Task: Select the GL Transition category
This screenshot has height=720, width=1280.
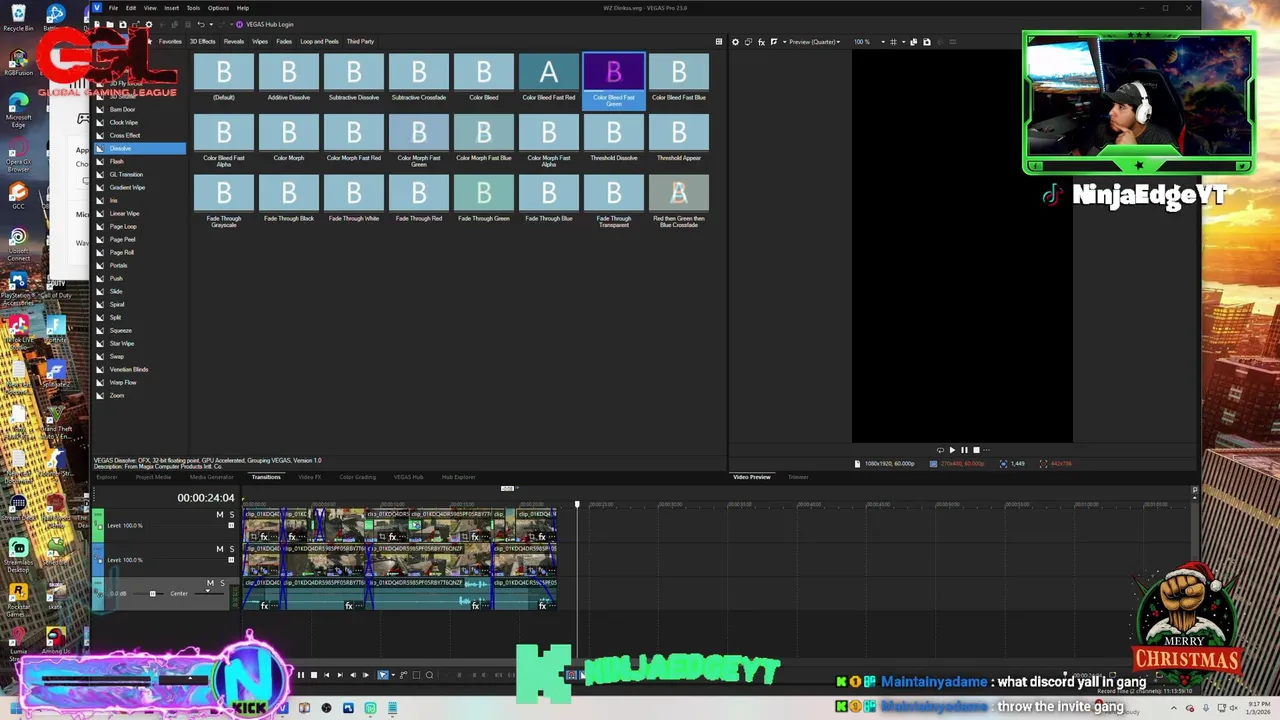Action: click(x=126, y=174)
